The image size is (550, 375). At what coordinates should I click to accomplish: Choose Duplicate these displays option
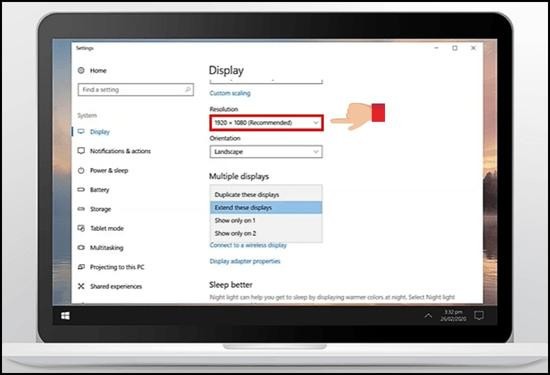[266, 195]
